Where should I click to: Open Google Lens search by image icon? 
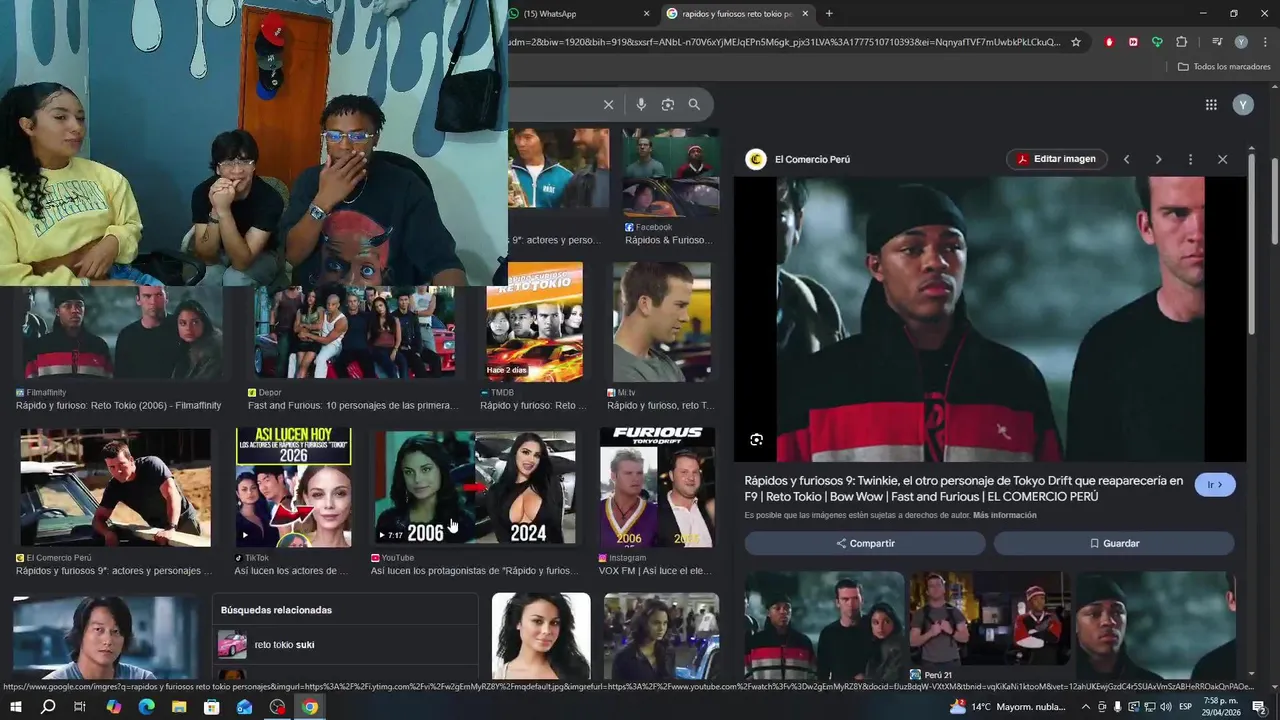668,104
